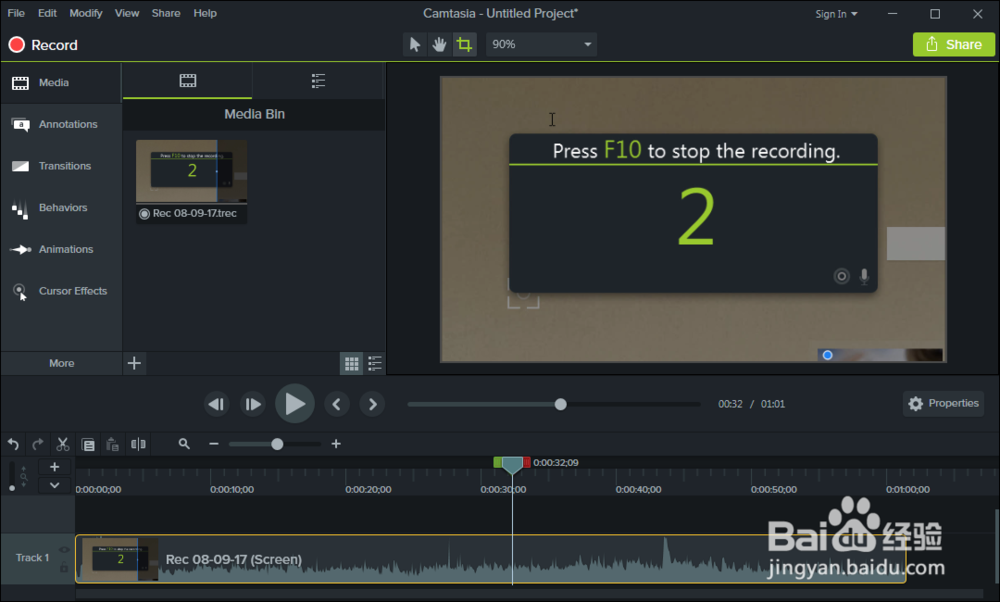Cut selection with scissors icon
The height and width of the screenshot is (602, 1000).
62,444
